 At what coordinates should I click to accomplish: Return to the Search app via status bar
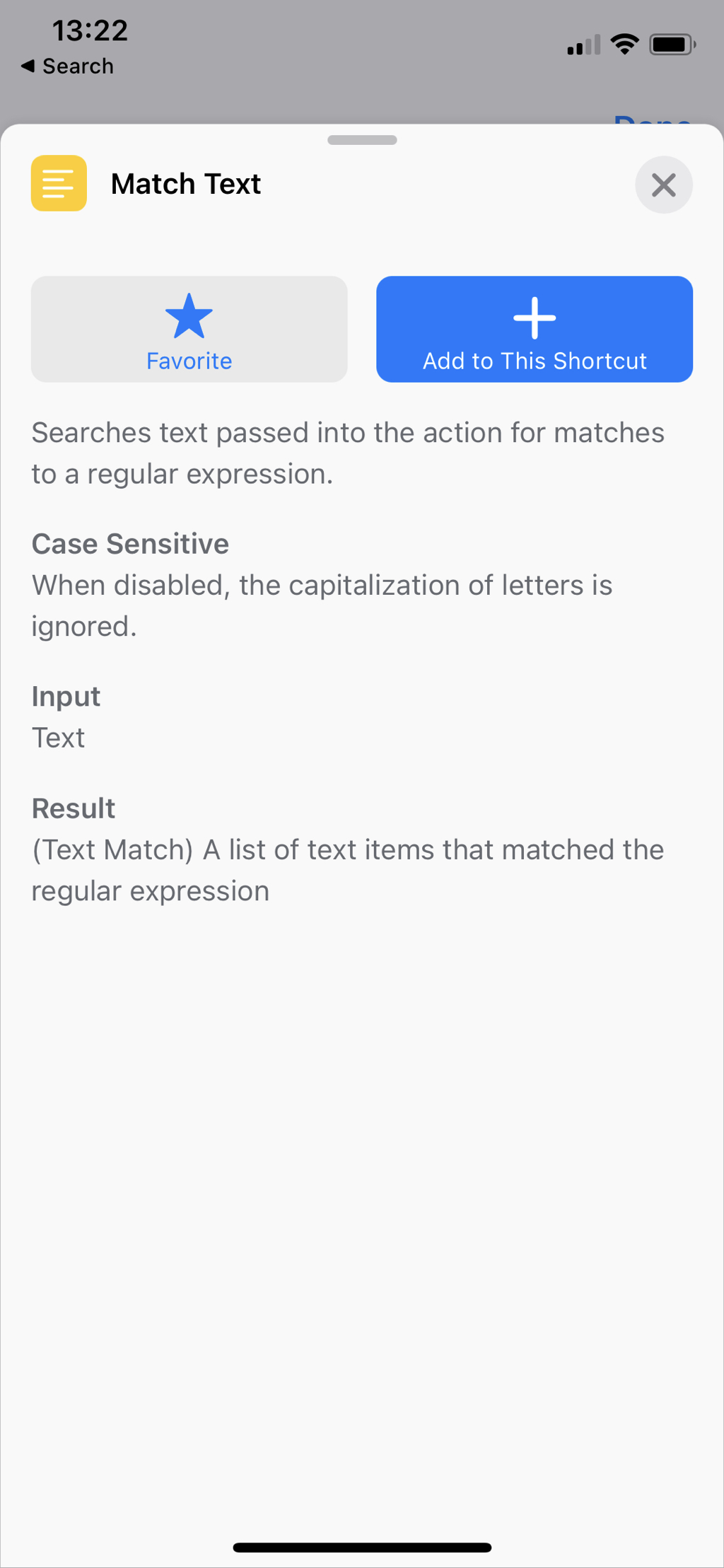coord(78,66)
